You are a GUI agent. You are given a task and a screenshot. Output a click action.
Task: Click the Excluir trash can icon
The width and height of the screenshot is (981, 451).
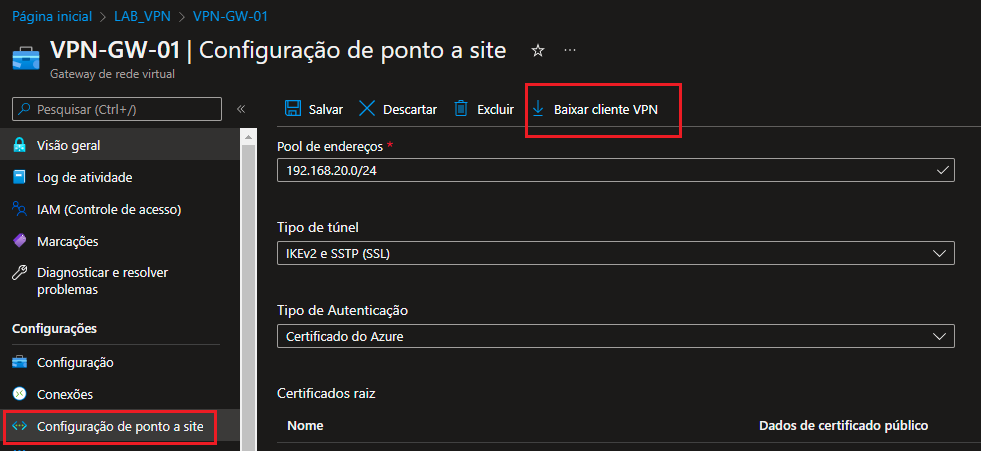tap(461, 109)
